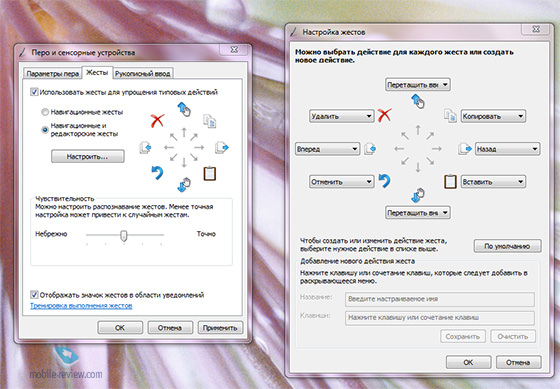Click the red X delete gesture icon in the Перо и сенсорные устройства window

point(157,121)
